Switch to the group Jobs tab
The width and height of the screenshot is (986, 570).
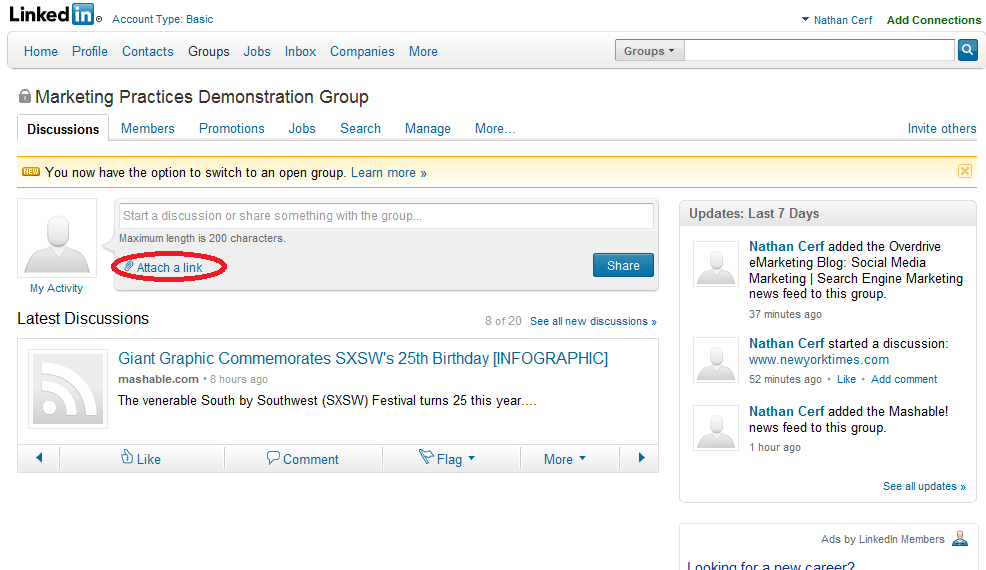(x=302, y=128)
